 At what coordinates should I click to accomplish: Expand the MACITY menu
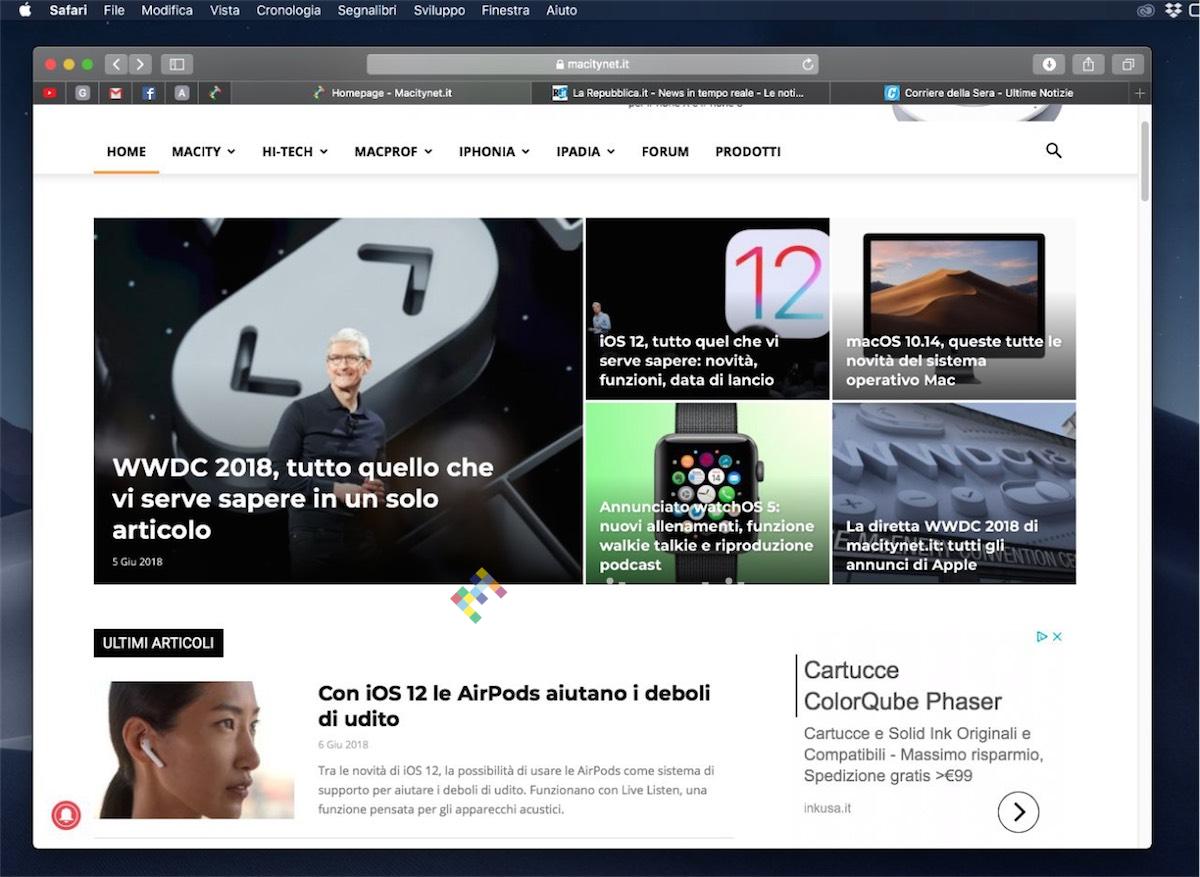(x=203, y=152)
